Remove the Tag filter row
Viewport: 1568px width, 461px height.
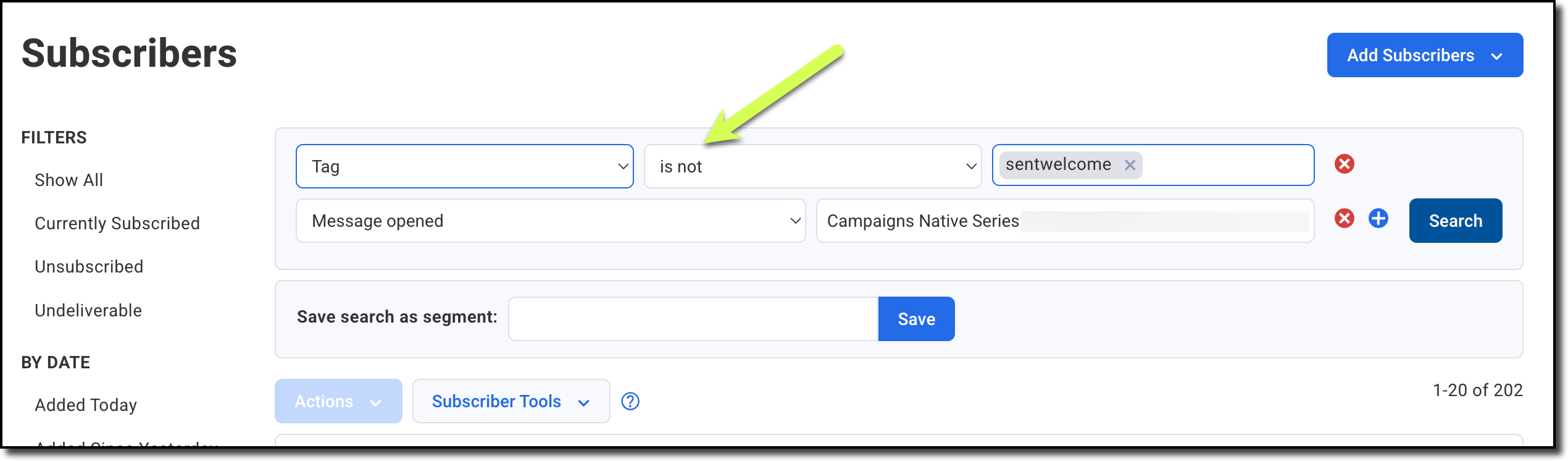(1344, 164)
